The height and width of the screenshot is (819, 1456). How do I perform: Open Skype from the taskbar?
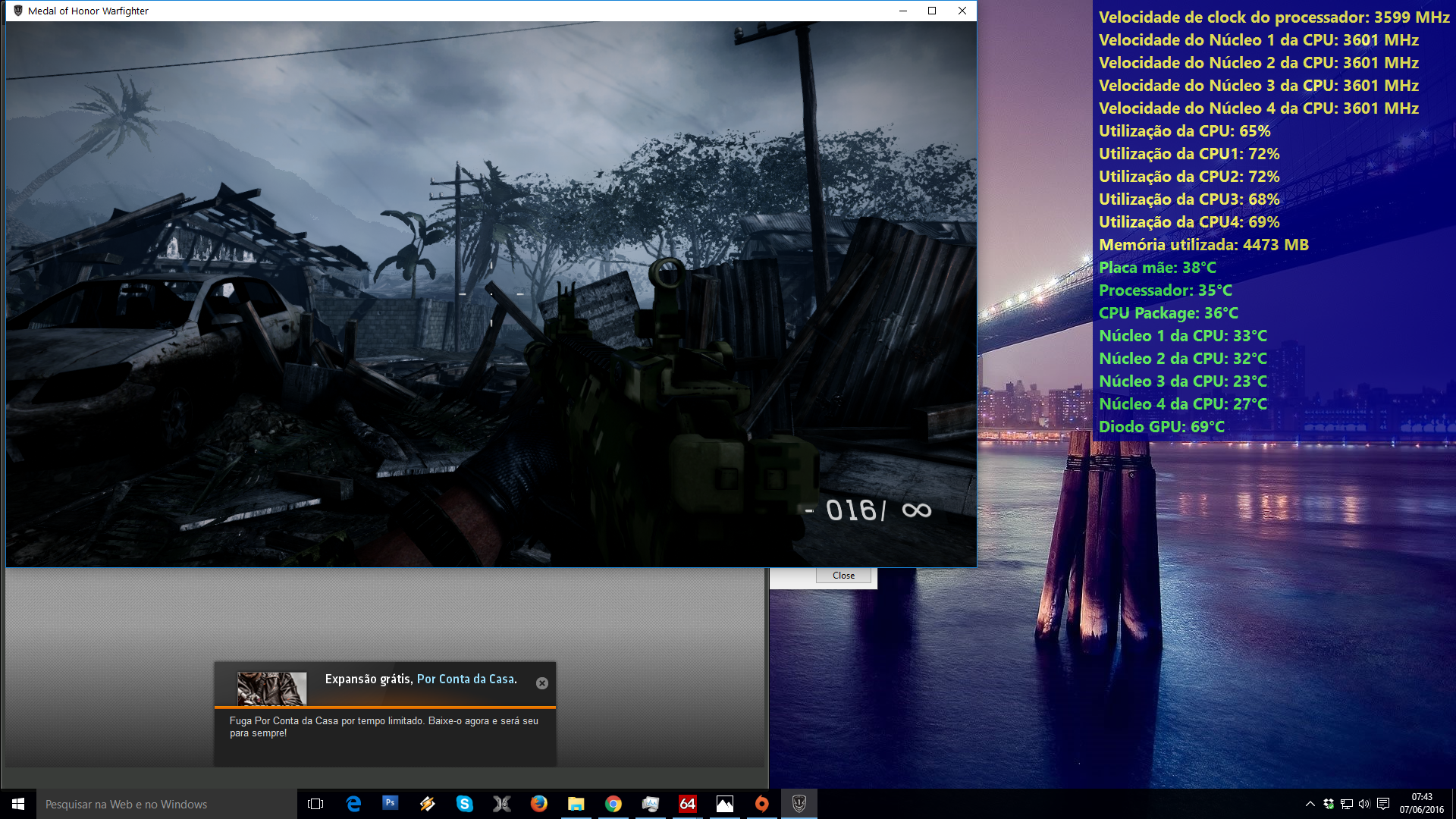[x=465, y=804]
